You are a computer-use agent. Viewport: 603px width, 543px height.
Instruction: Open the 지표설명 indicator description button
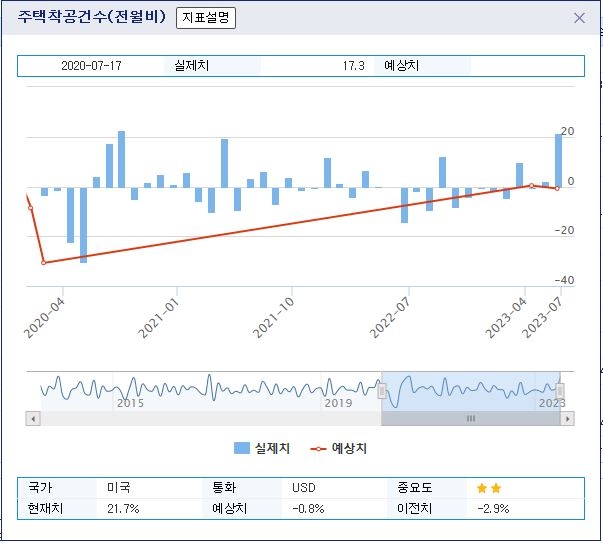pos(206,18)
